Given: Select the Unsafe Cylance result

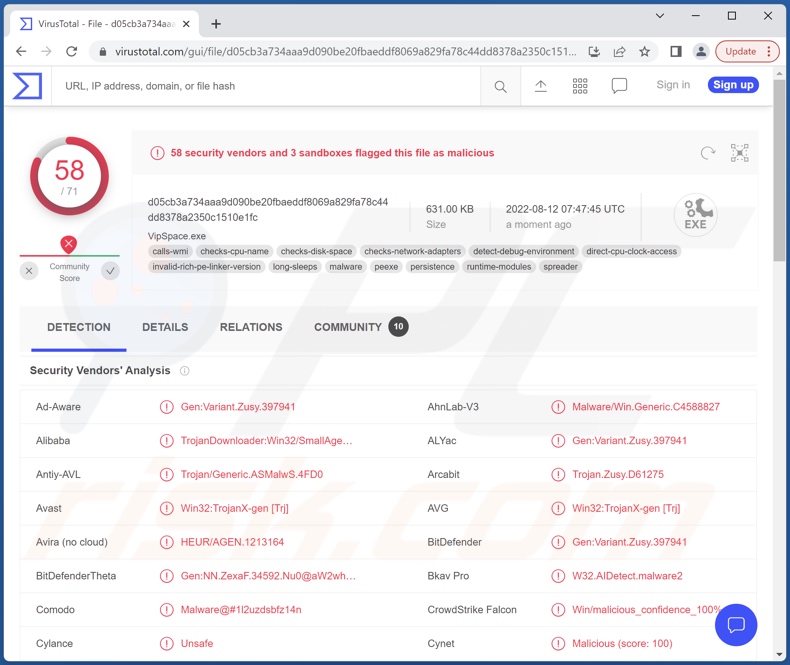Looking at the screenshot, I should tap(196, 643).
